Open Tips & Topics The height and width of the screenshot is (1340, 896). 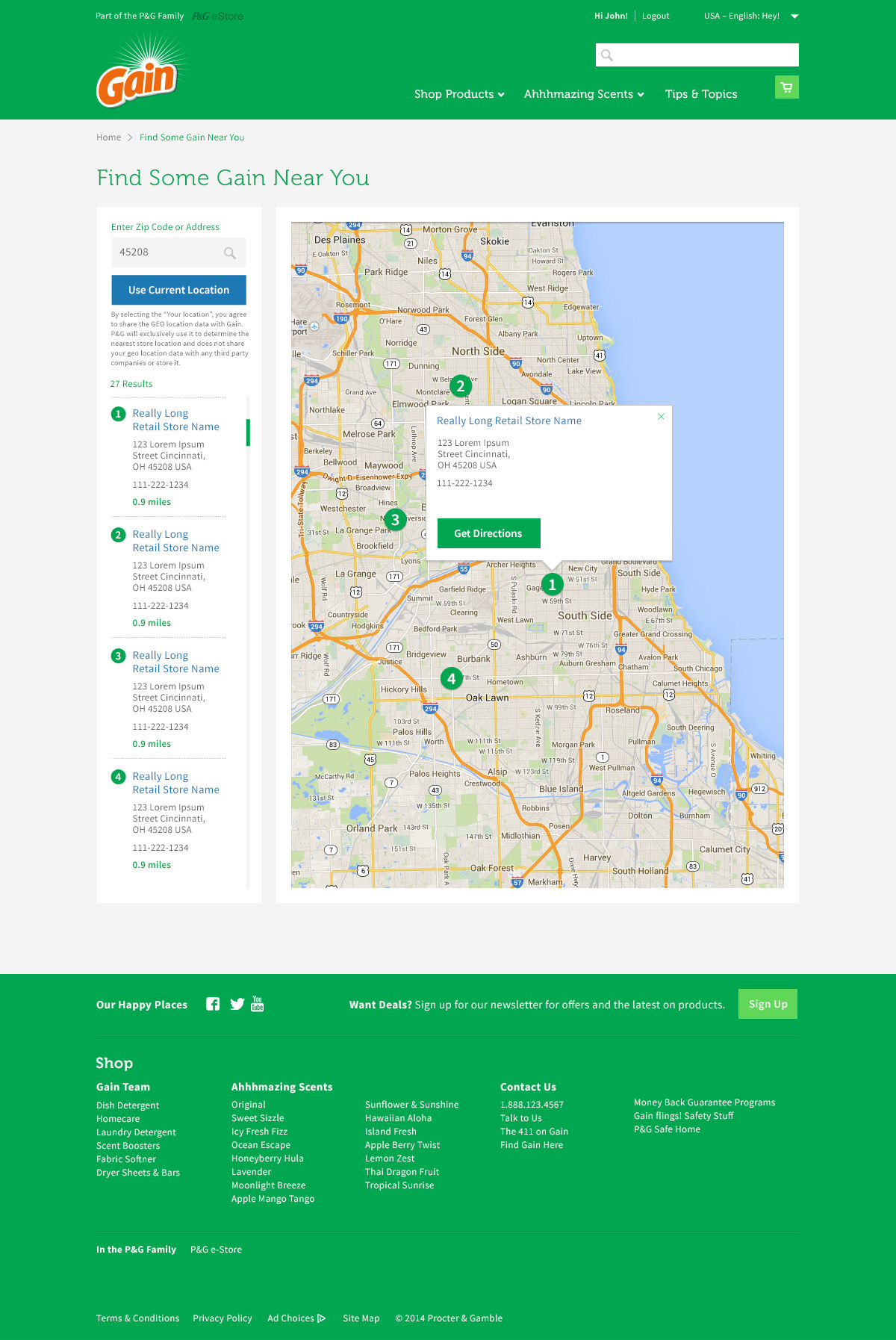701,94
